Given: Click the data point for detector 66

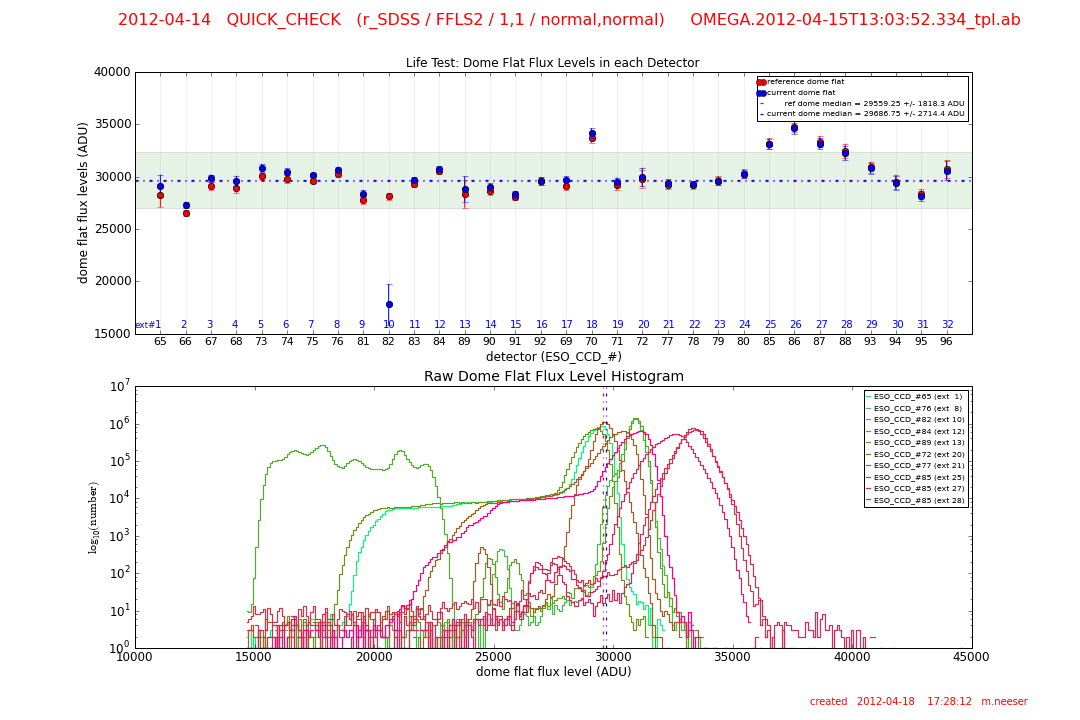Looking at the screenshot, I should [185, 206].
